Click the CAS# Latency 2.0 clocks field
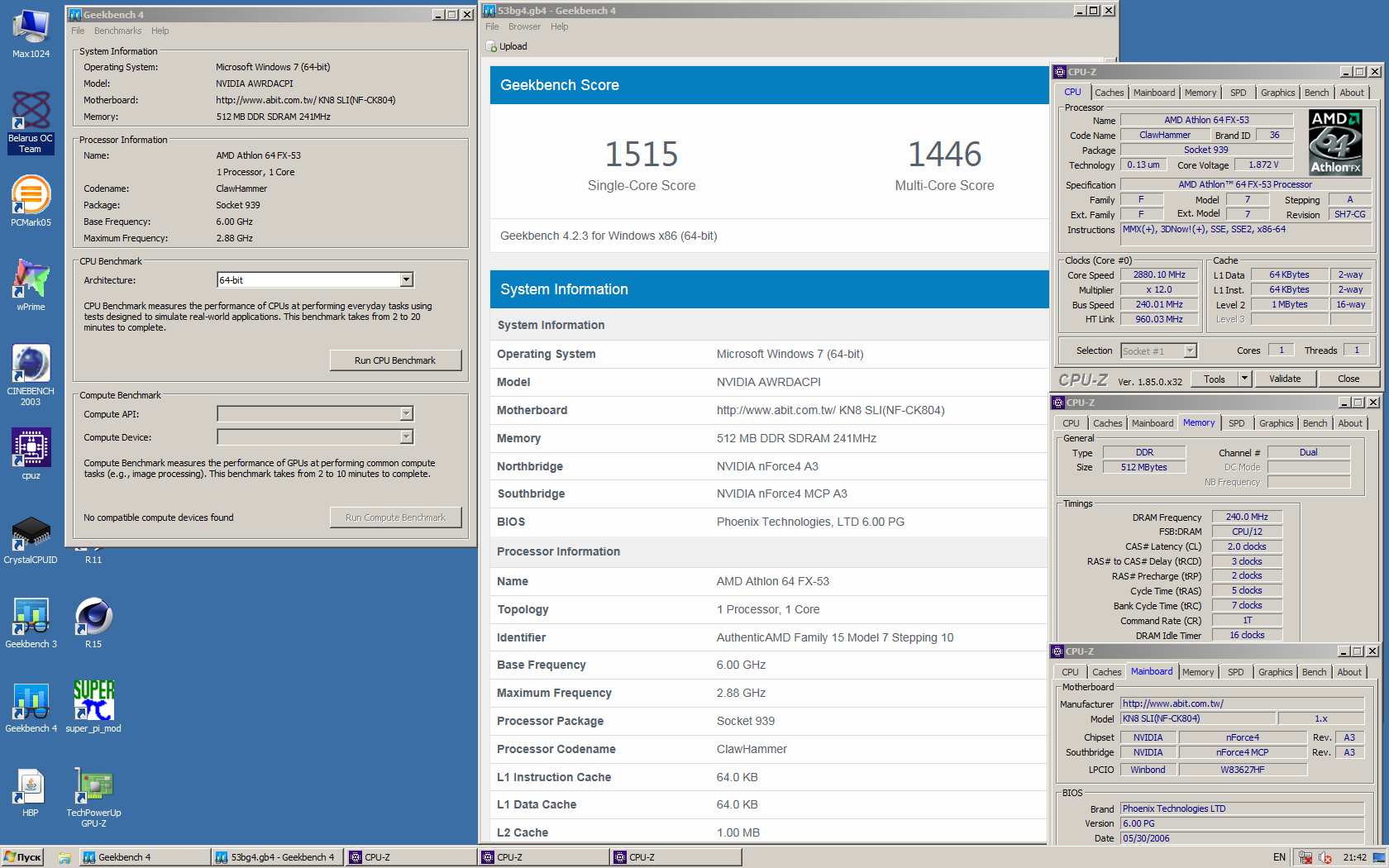This screenshot has height=868, width=1389. [x=1247, y=546]
